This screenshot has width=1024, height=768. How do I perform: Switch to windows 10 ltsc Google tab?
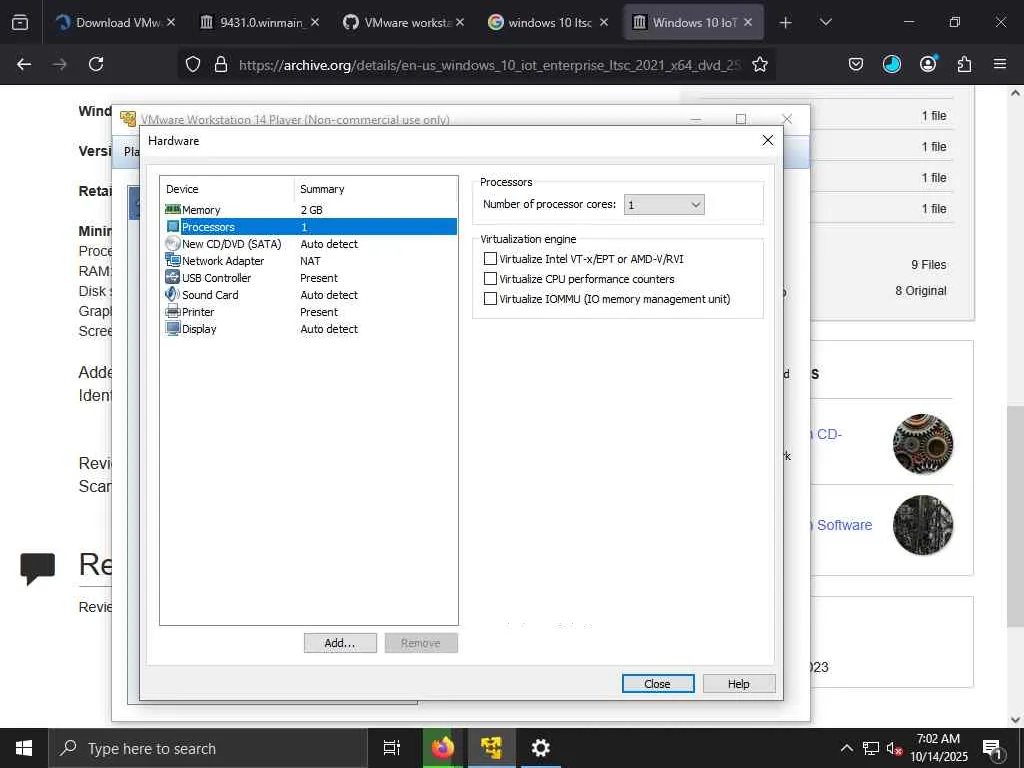[549, 22]
